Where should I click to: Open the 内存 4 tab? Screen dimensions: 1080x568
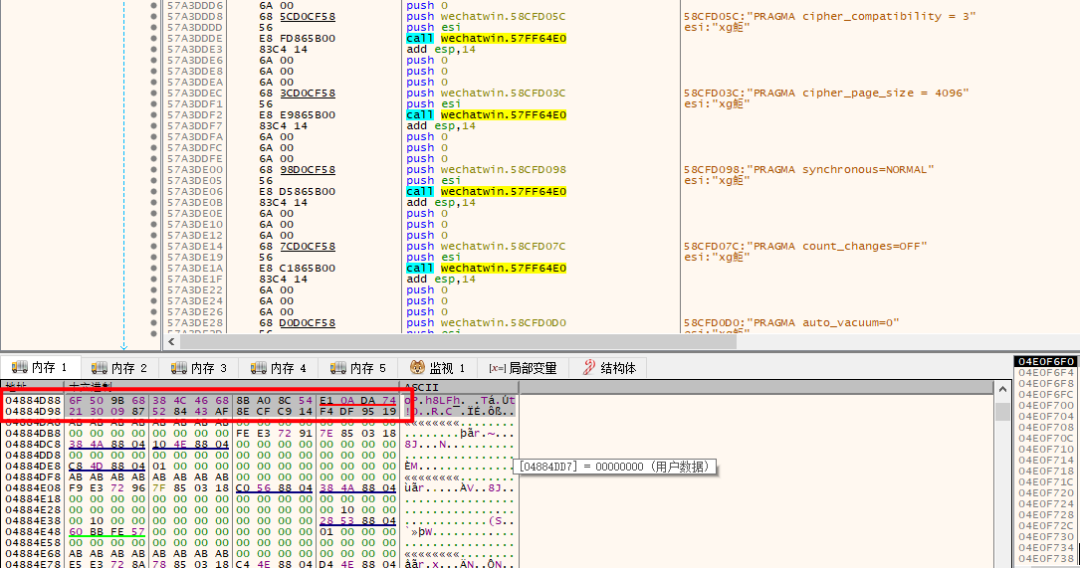point(279,368)
